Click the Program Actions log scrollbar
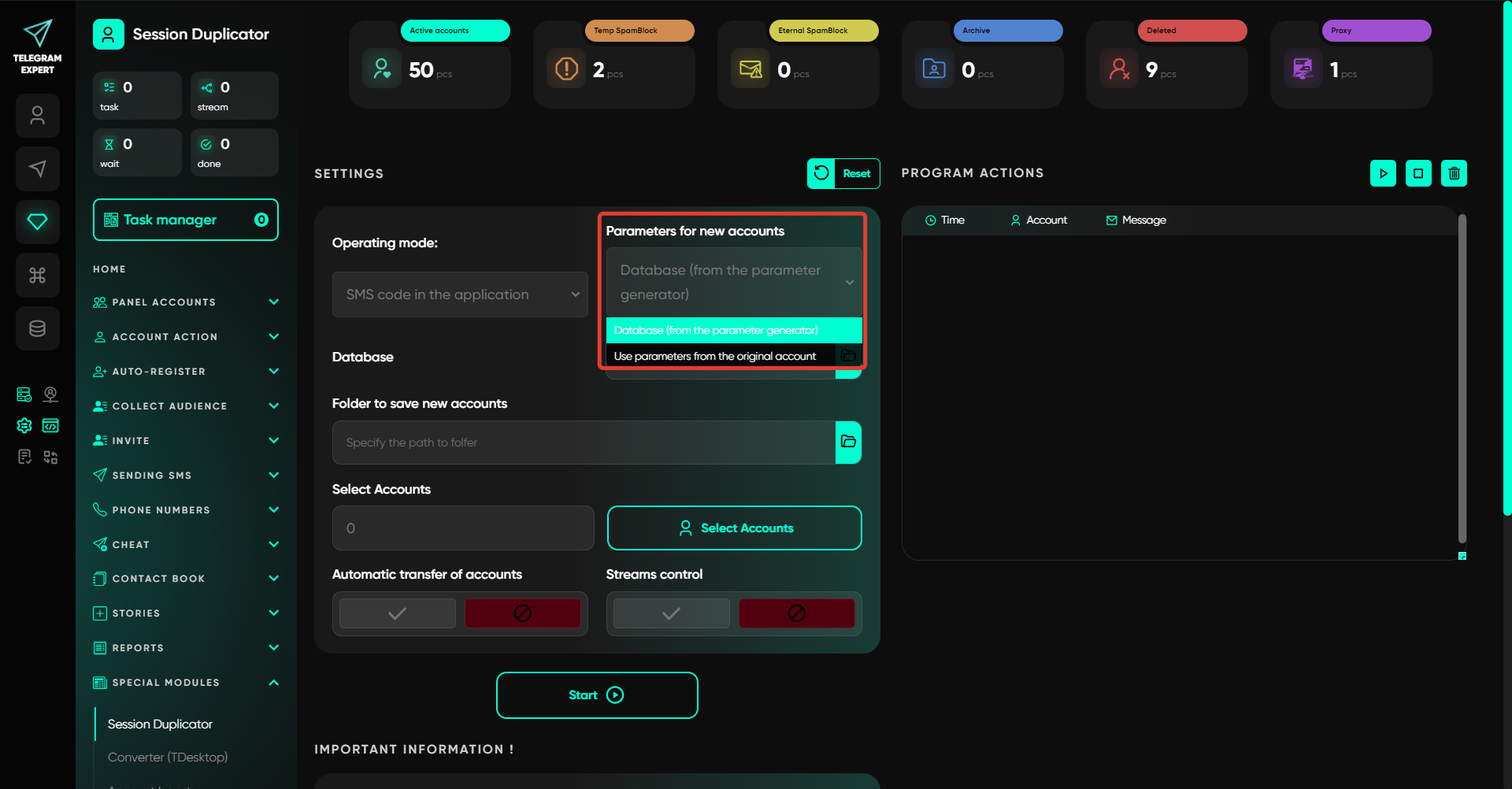The image size is (1512, 789). (x=1462, y=378)
